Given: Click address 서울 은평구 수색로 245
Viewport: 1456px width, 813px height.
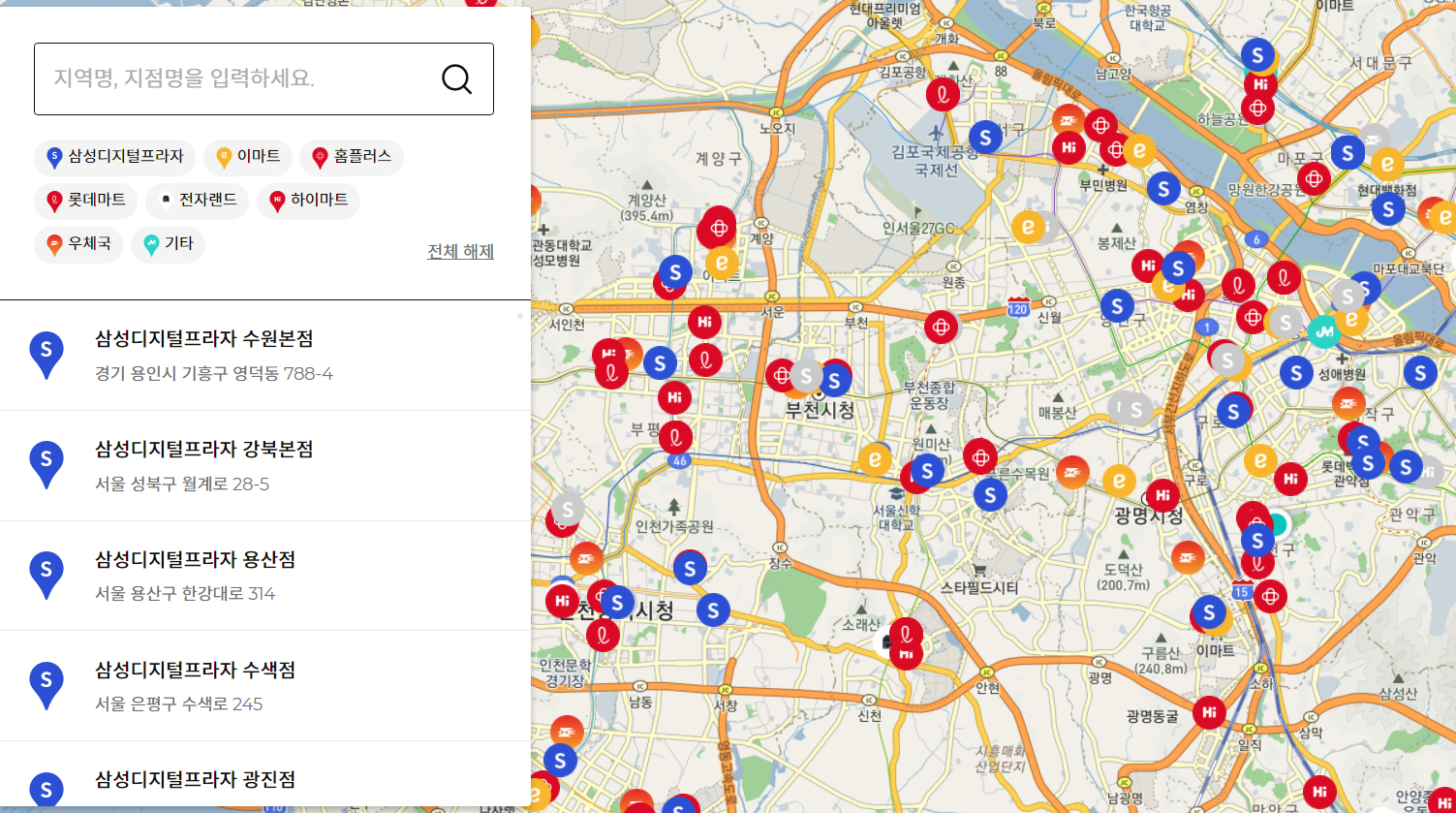Looking at the screenshot, I should tap(179, 704).
